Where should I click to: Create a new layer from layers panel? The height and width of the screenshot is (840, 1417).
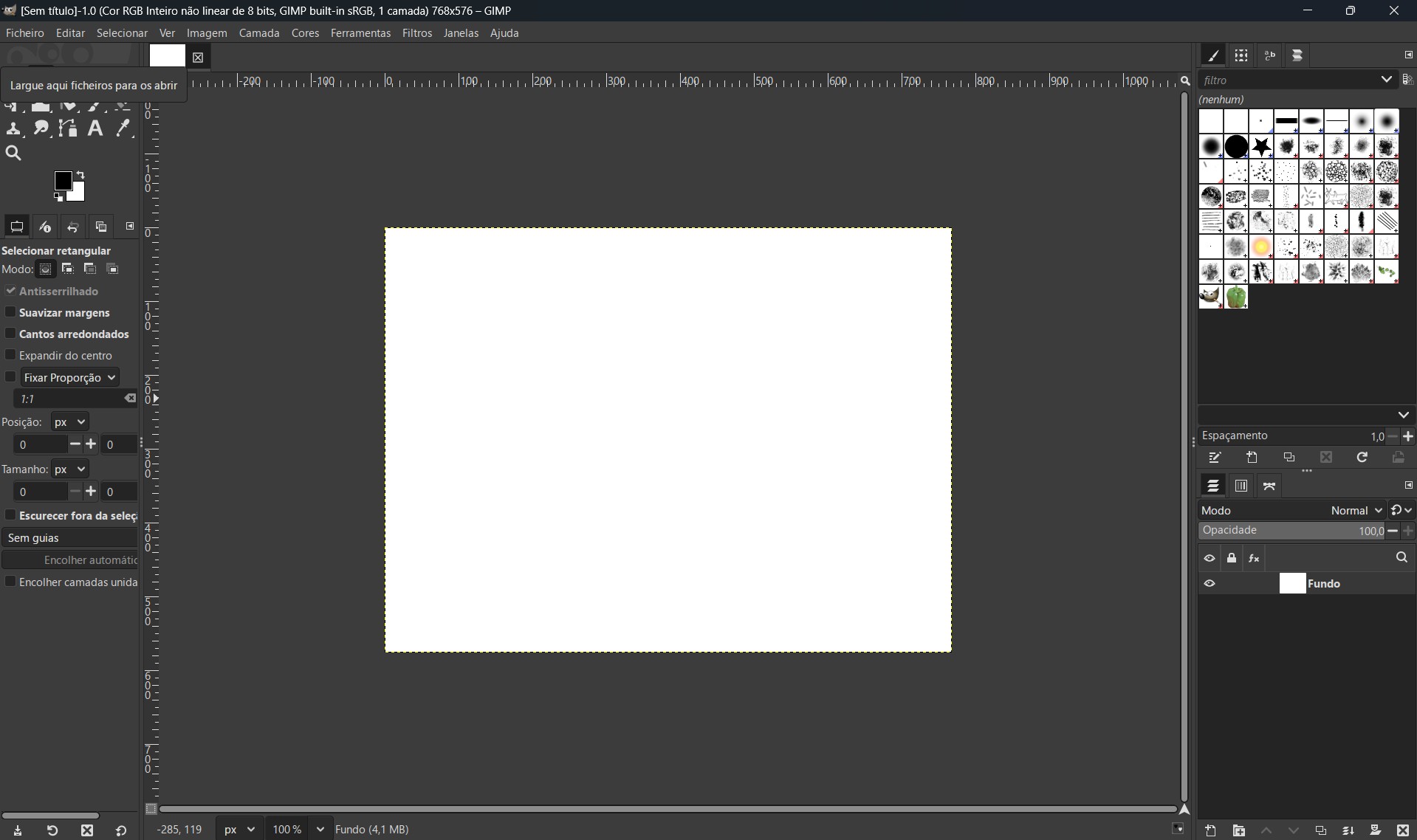pos(1211,831)
